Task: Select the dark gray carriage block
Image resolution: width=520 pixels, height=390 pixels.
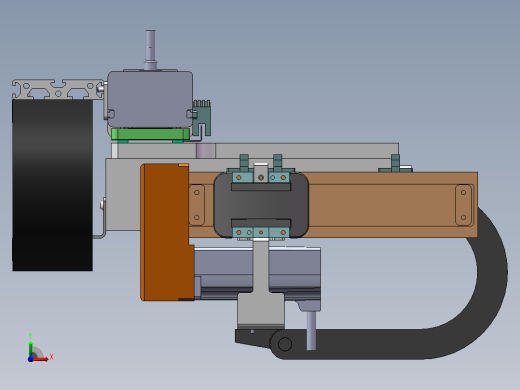Action: point(261,205)
